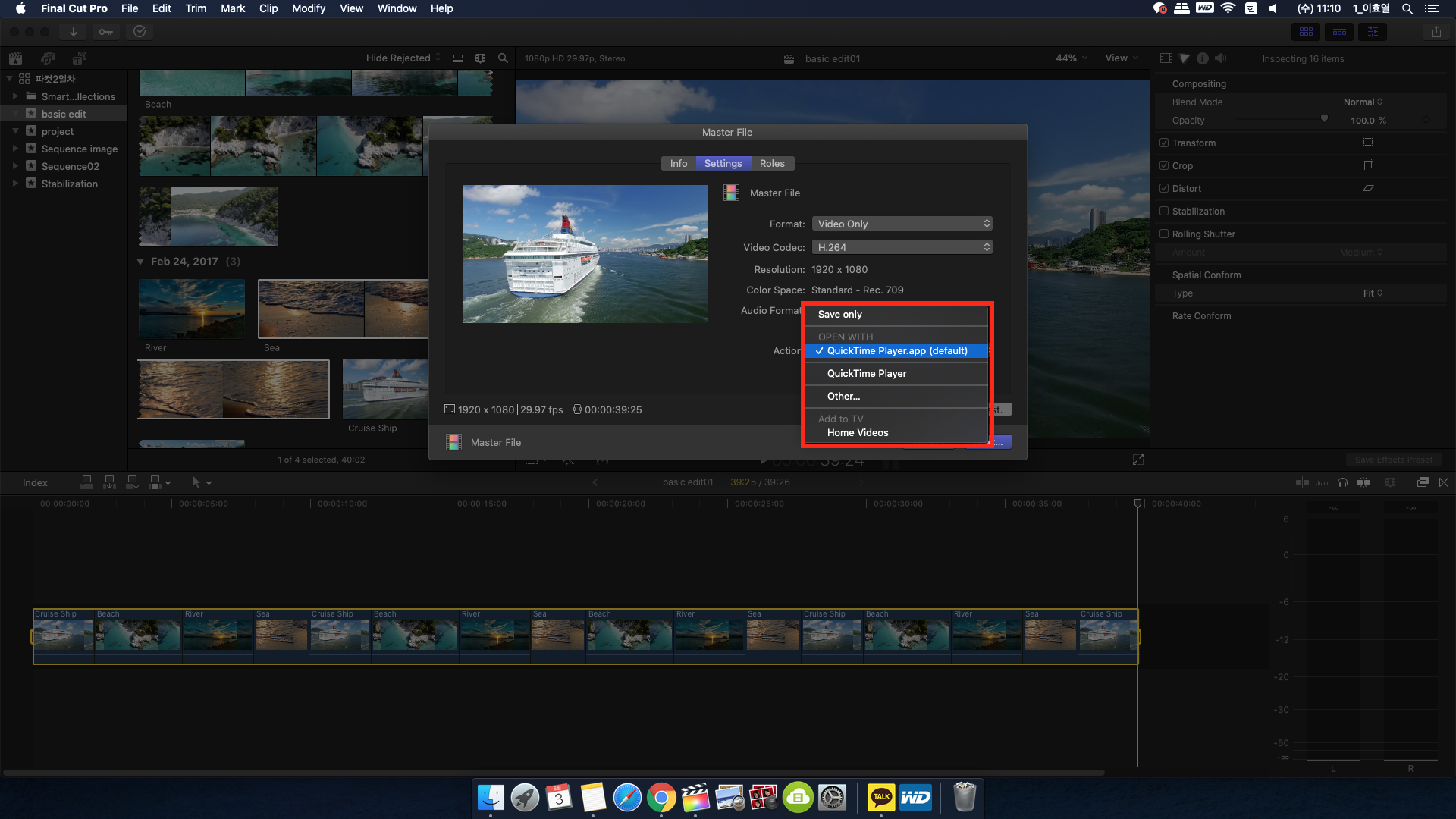Screen dimensions: 1456x819
Task: Enable the Transform checkbox in Inspector
Action: tap(1164, 142)
